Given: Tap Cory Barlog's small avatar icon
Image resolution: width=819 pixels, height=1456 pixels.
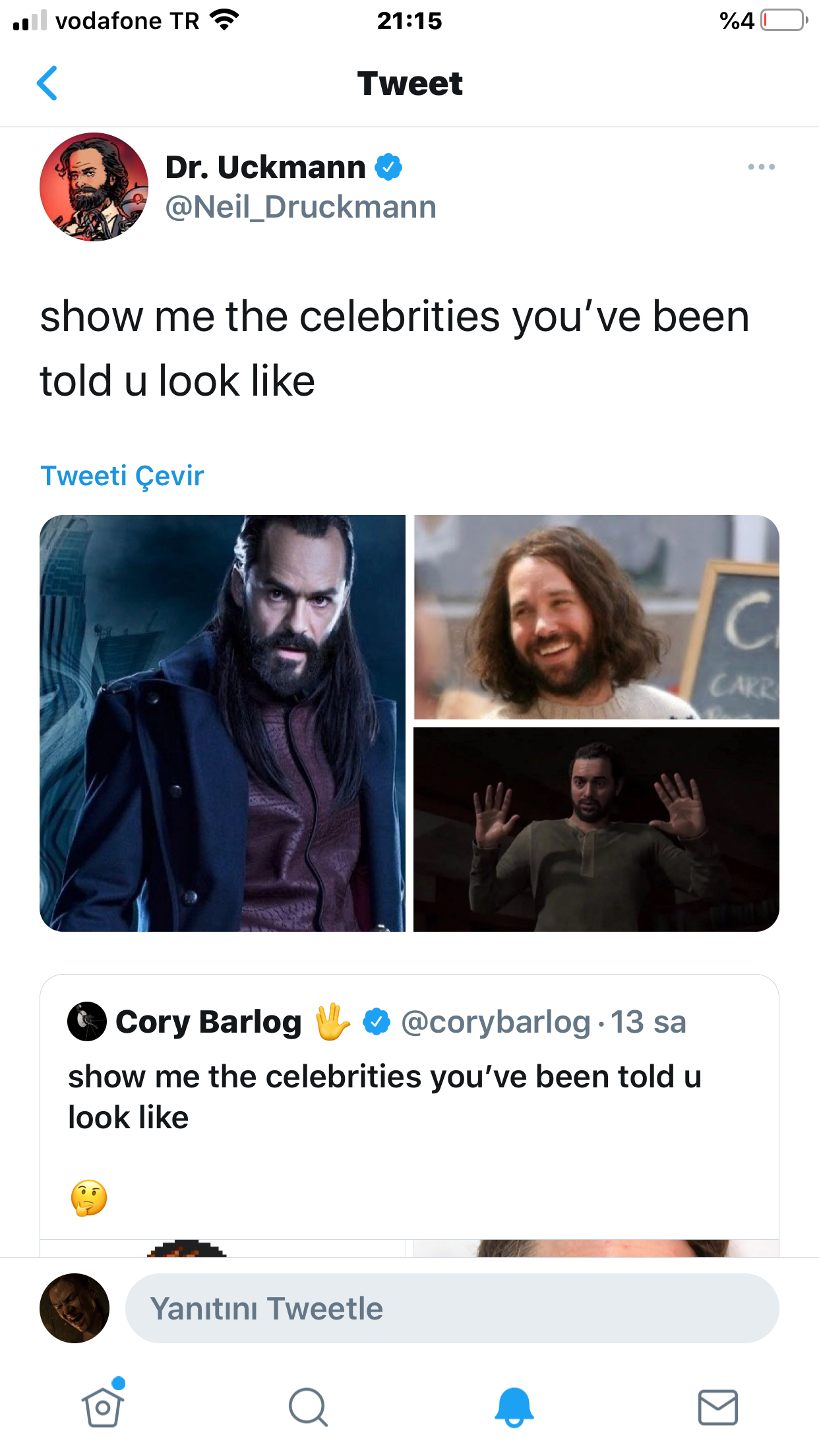Looking at the screenshot, I should click(x=87, y=1021).
